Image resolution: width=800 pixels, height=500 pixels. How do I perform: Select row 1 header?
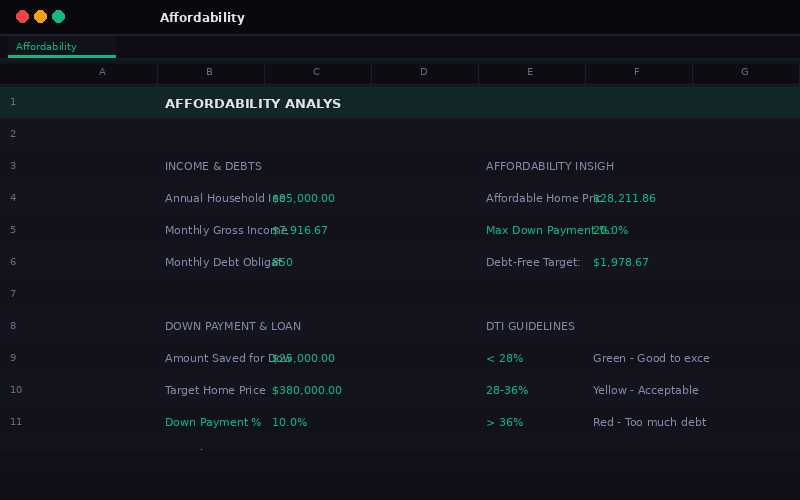pyautogui.click(x=13, y=102)
